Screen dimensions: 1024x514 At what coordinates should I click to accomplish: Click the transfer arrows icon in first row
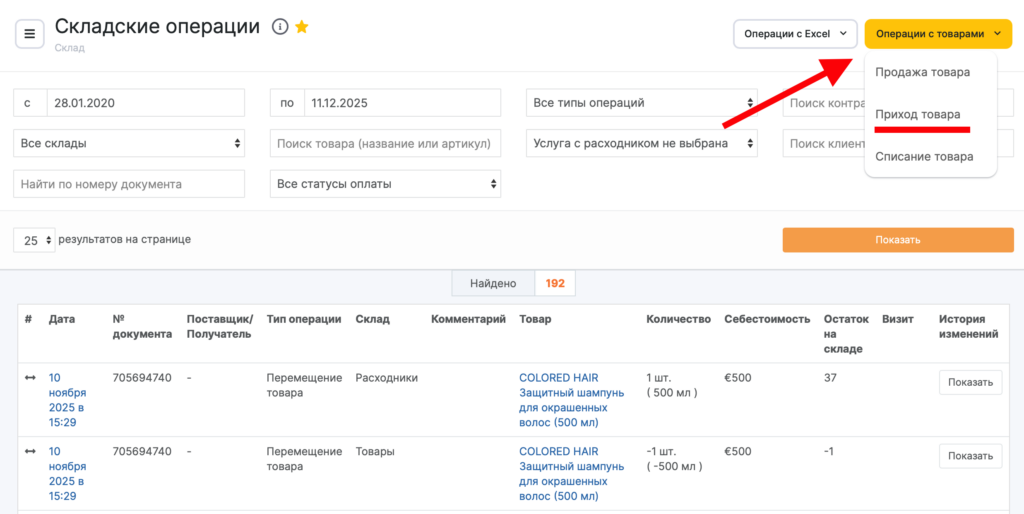[x=30, y=378]
